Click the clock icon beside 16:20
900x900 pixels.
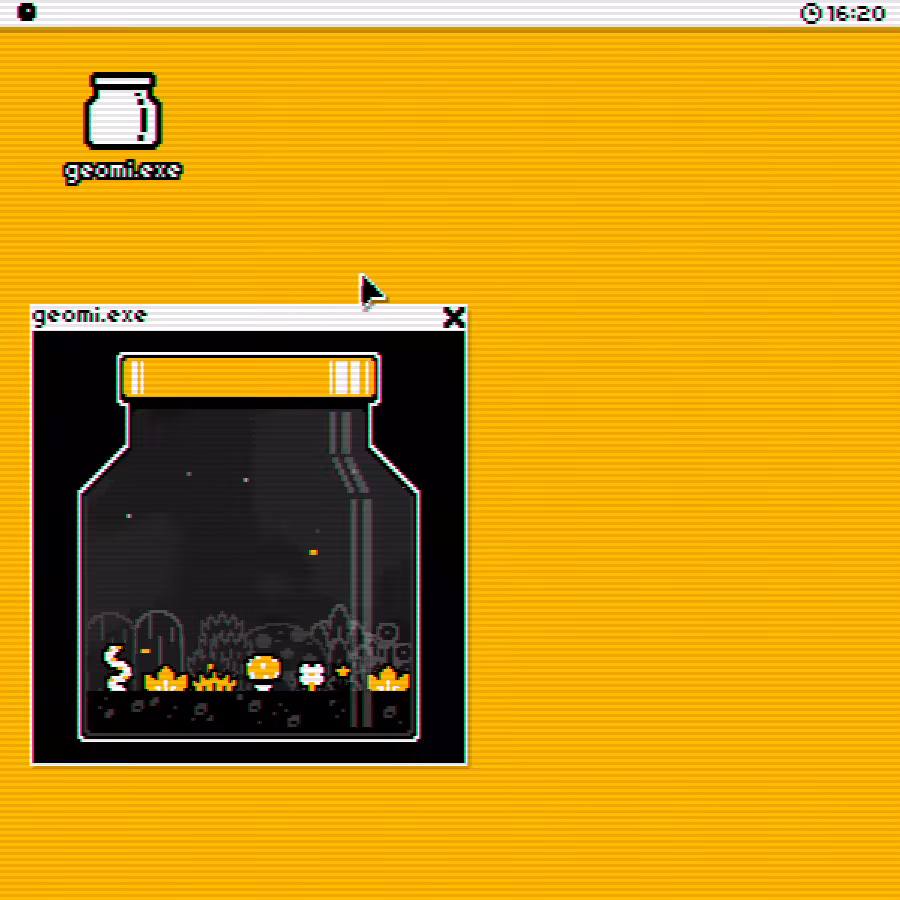[x=810, y=13]
